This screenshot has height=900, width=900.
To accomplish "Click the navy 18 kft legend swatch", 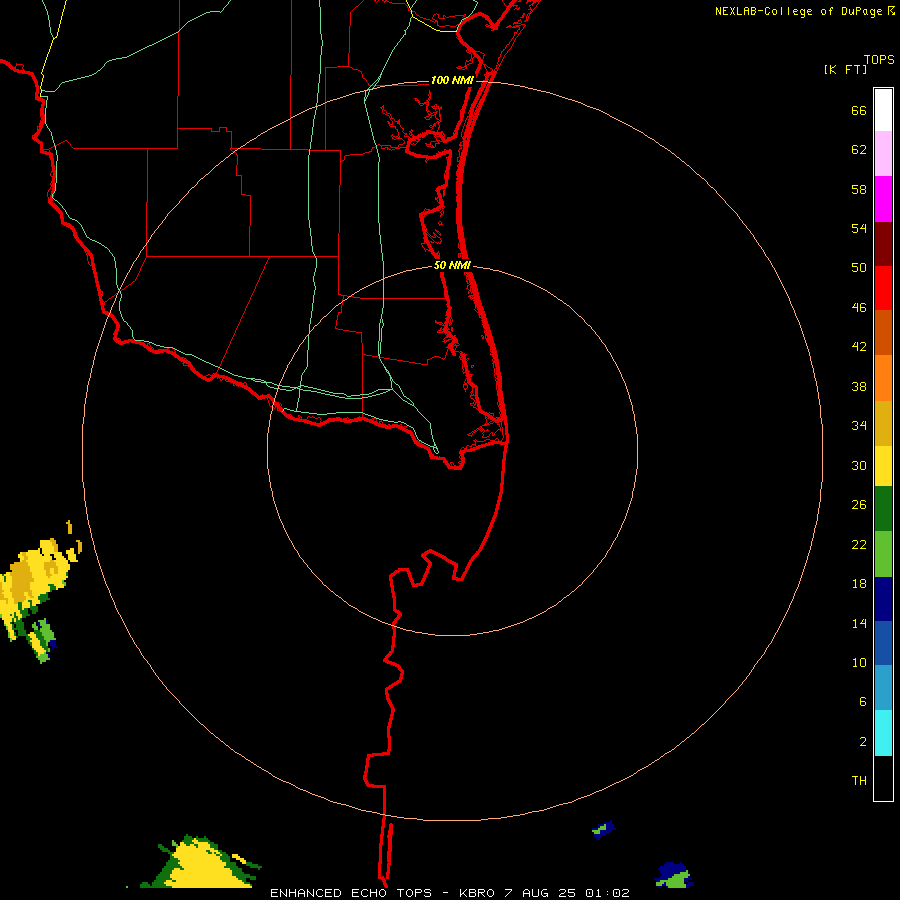I will pos(883,599).
